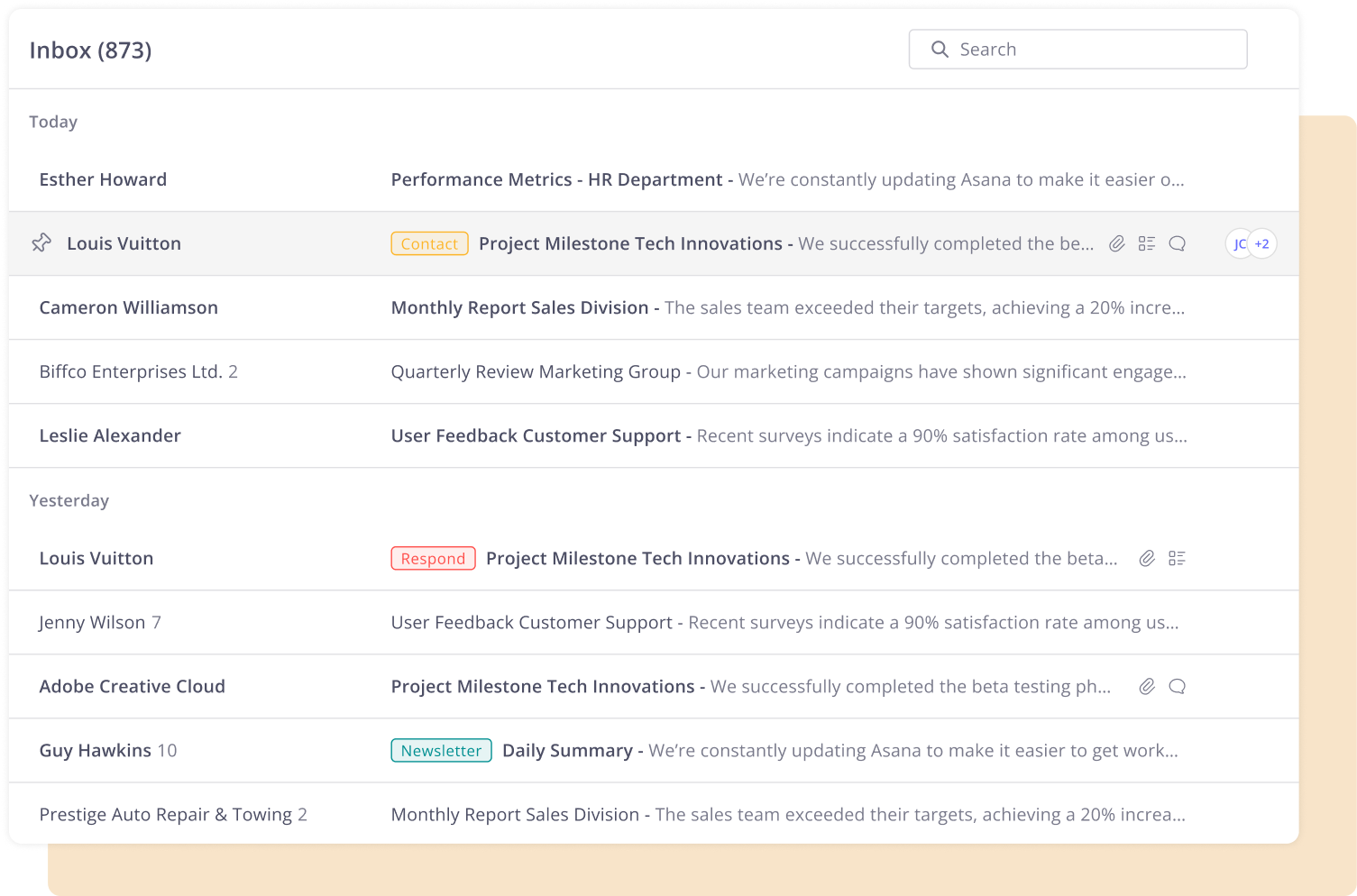Open attachment icon in Contact-tagged Louis Vuitton row
The width and height of the screenshot is (1357, 896).
(1117, 243)
